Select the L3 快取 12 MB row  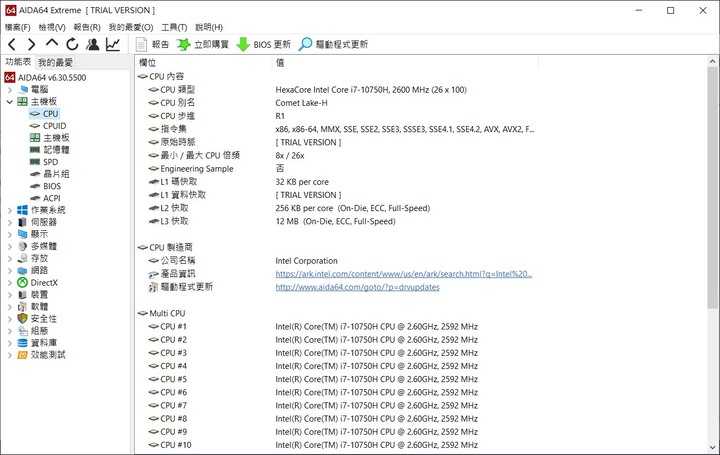pyautogui.click(x=338, y=221)
